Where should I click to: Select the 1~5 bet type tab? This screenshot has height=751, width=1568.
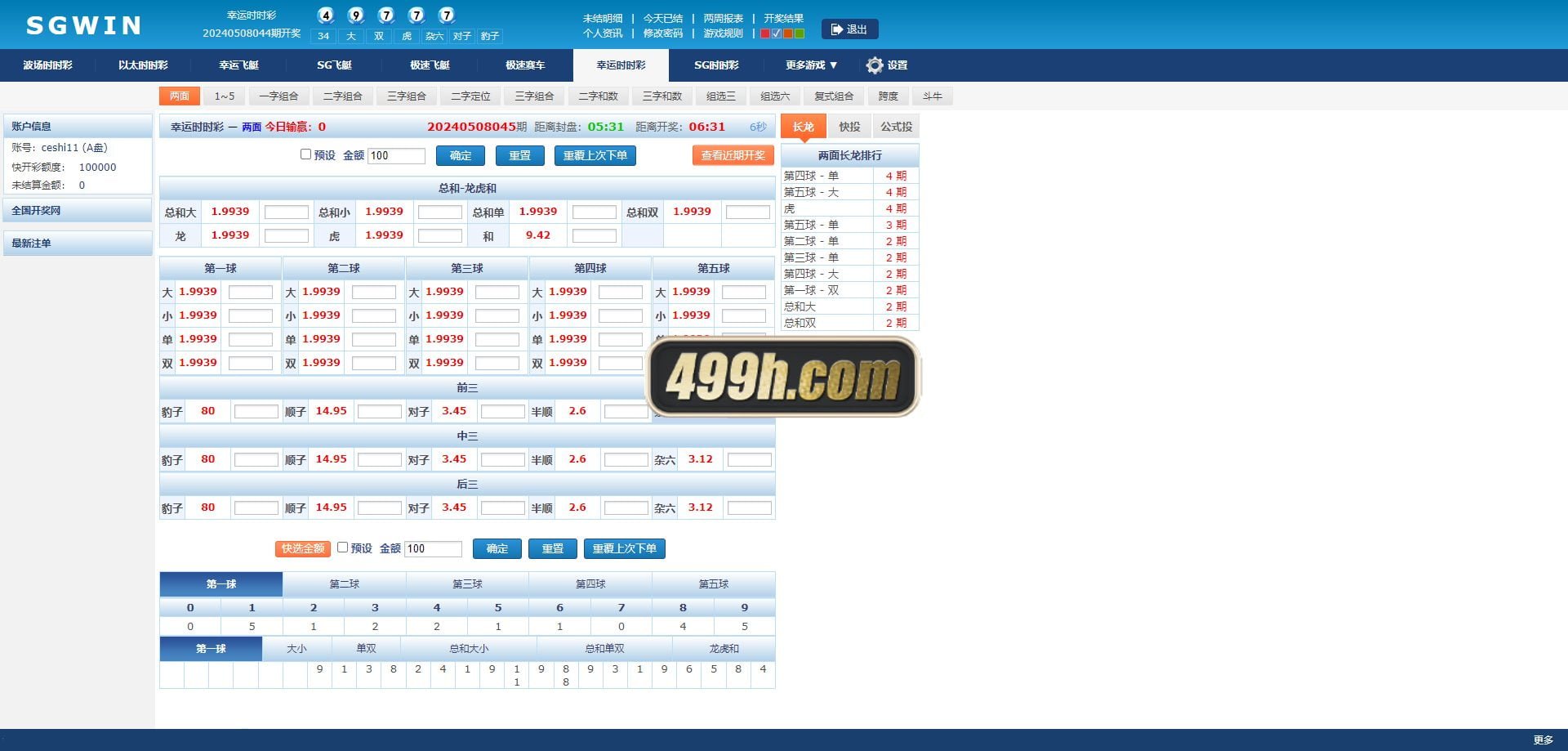tap(225, 96)
